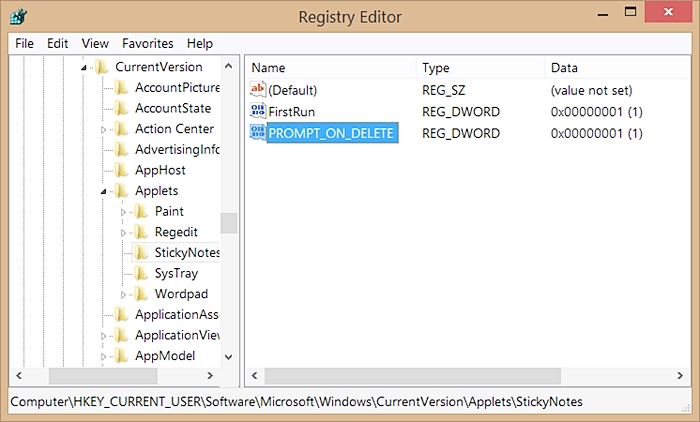Expand the Regedit tree node
Image resolution: width=700 pixels, height=422 pixels.
pos(123,233)
